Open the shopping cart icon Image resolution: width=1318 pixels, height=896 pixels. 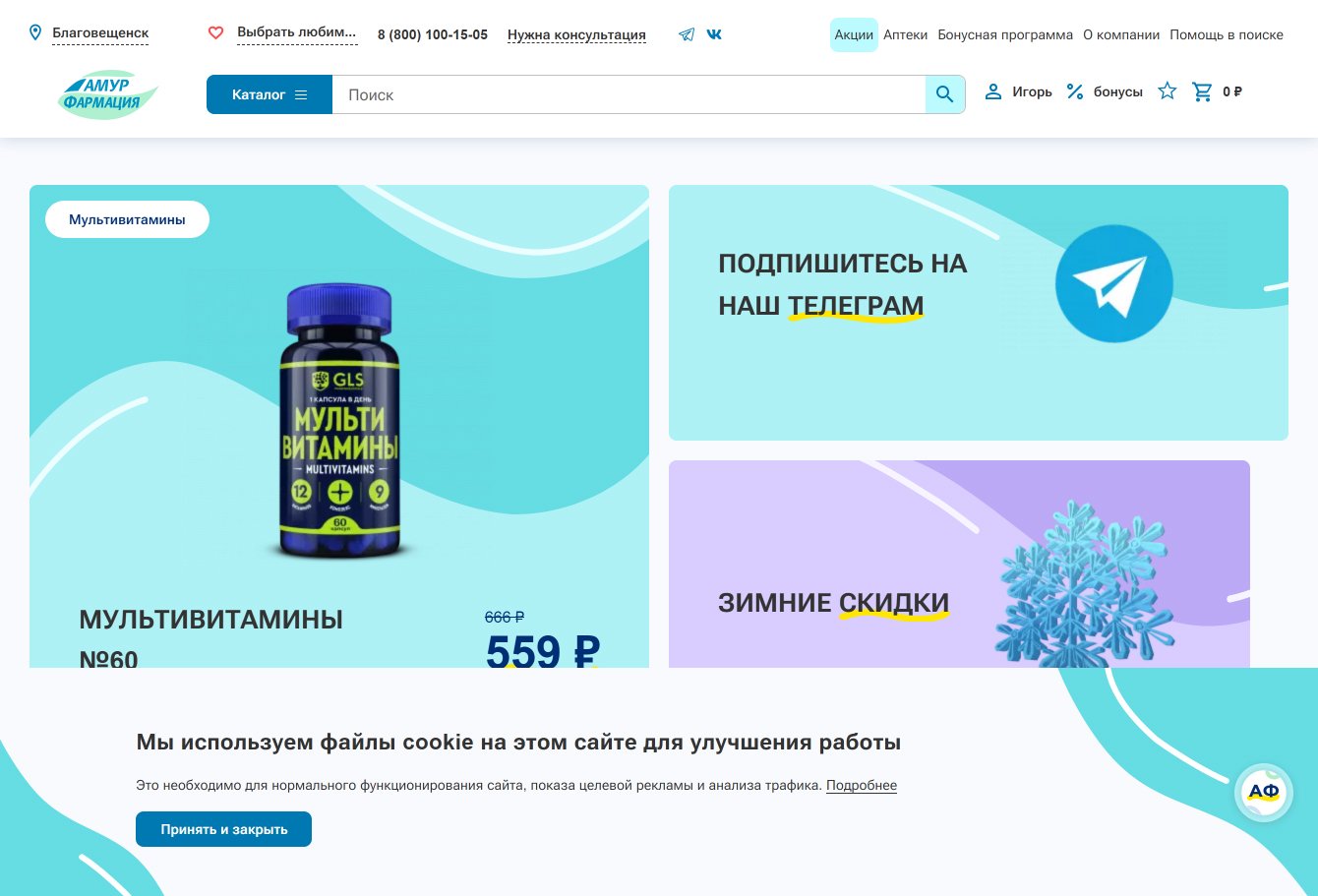(1202, 91)
